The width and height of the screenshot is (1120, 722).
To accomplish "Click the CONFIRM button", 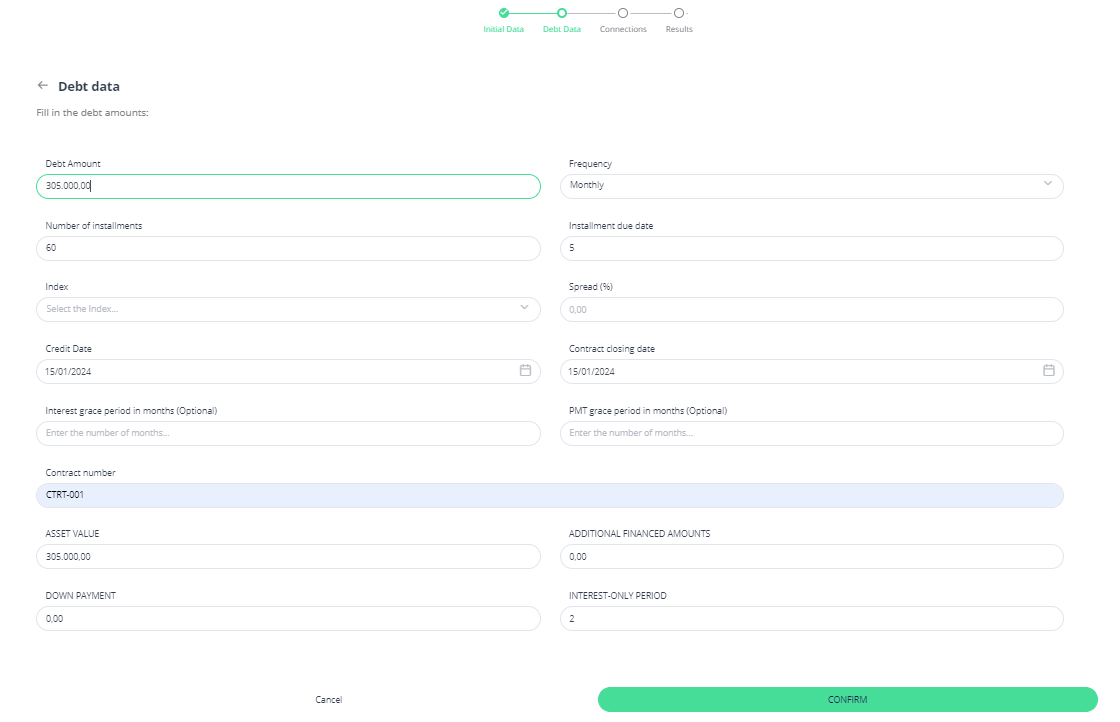I will (x=847, y=699).
